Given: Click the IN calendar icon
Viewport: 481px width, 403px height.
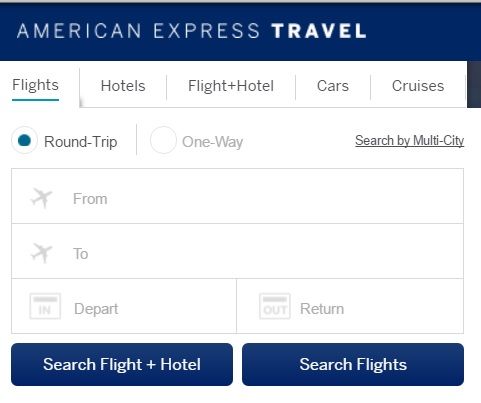Looking at the screenshot, I should pyautogui.click(x=45, y=306).
